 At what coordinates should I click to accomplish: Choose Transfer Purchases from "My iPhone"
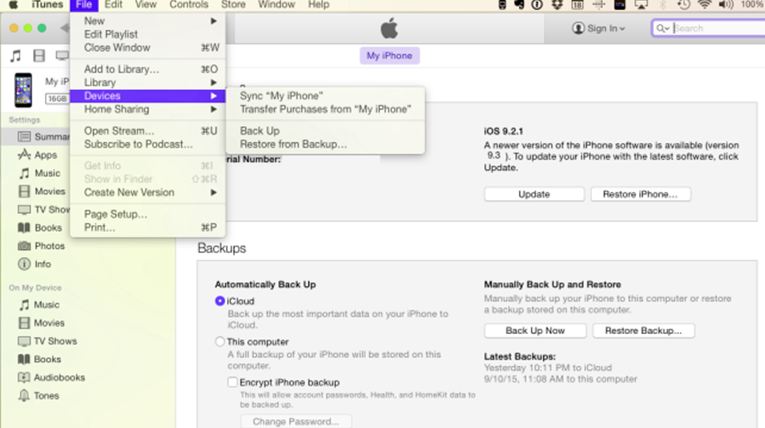[325, 109]
